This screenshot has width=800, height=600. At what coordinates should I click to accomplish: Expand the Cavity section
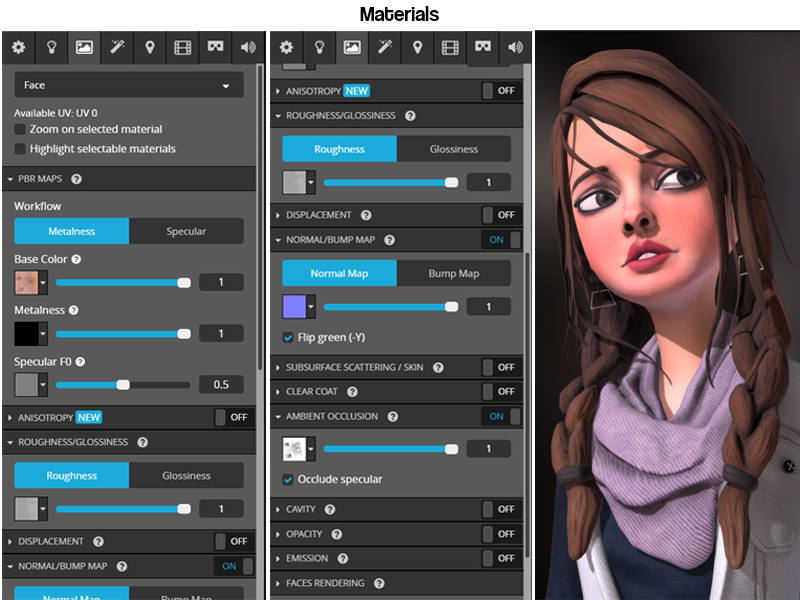tap(300, 509)
